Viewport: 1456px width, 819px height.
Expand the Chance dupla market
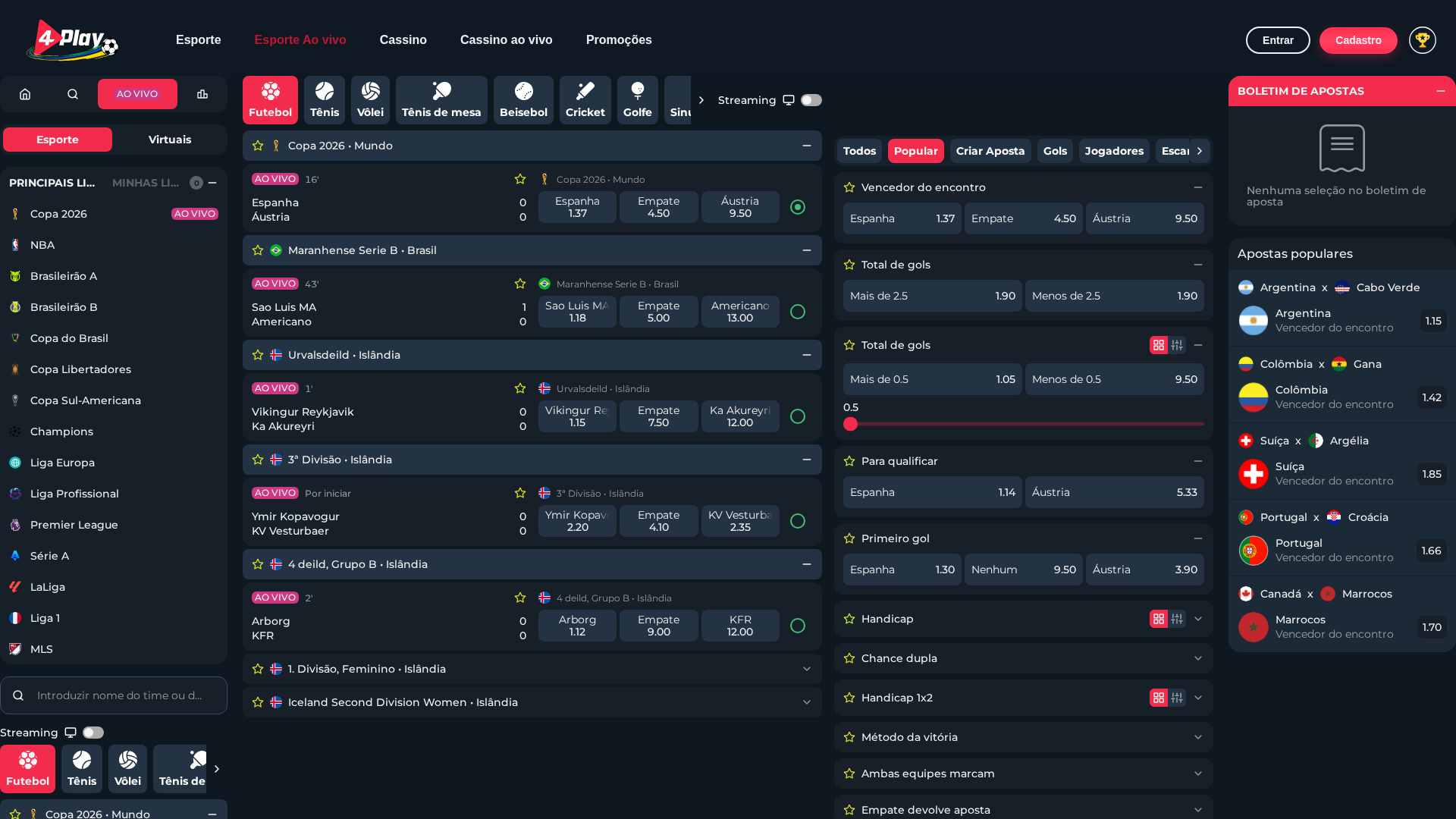click(1198, 658)
